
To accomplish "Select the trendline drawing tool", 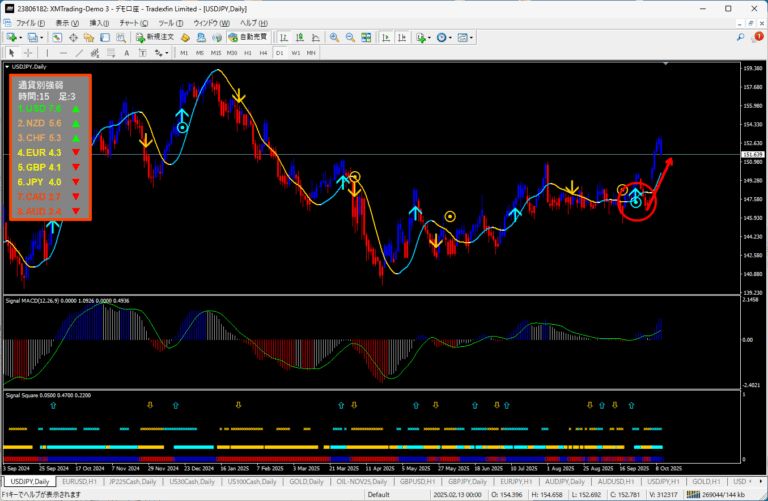I will click(x=80, y=52).
